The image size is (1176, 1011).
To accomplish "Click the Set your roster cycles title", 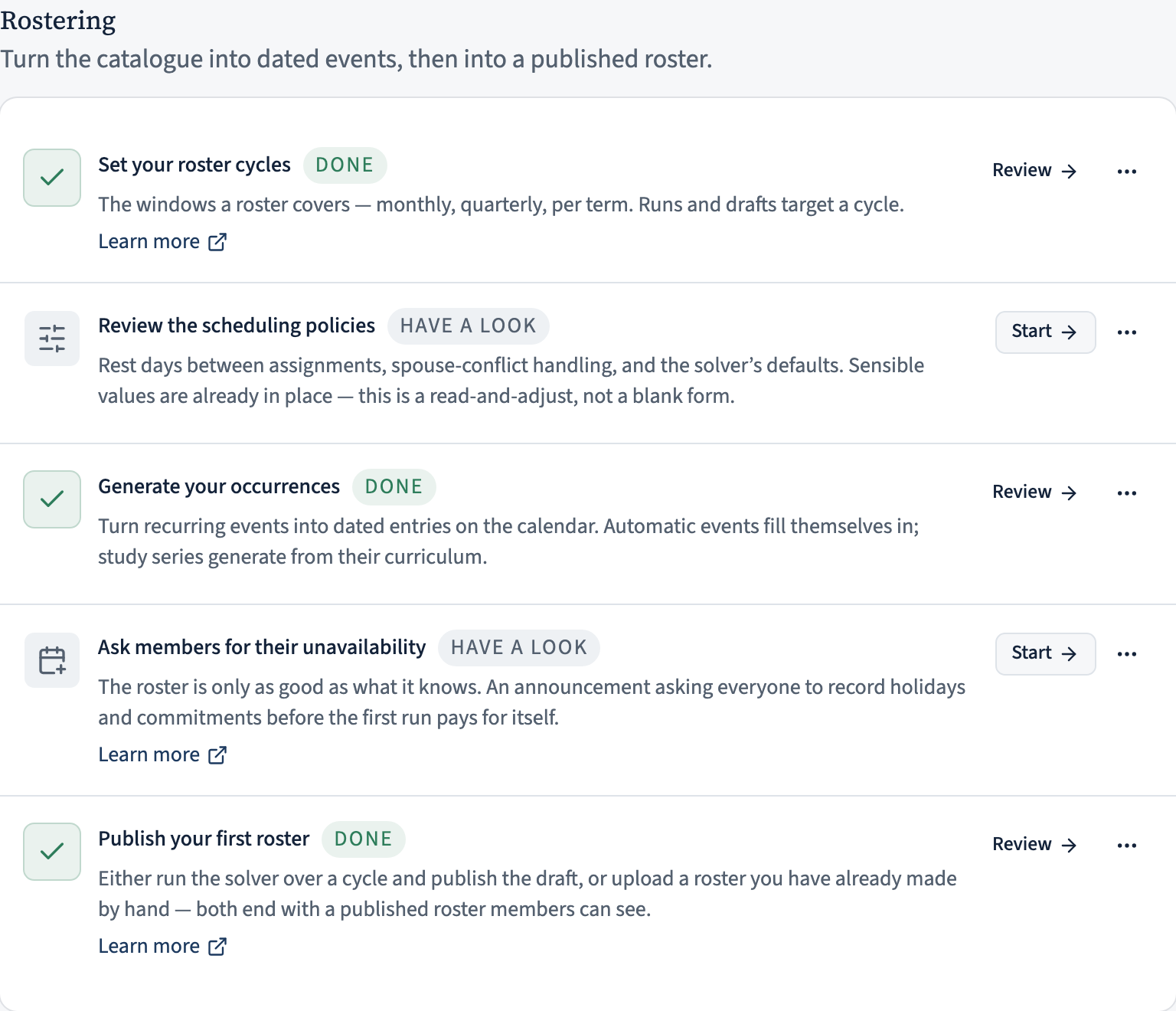I will point(194,165).
